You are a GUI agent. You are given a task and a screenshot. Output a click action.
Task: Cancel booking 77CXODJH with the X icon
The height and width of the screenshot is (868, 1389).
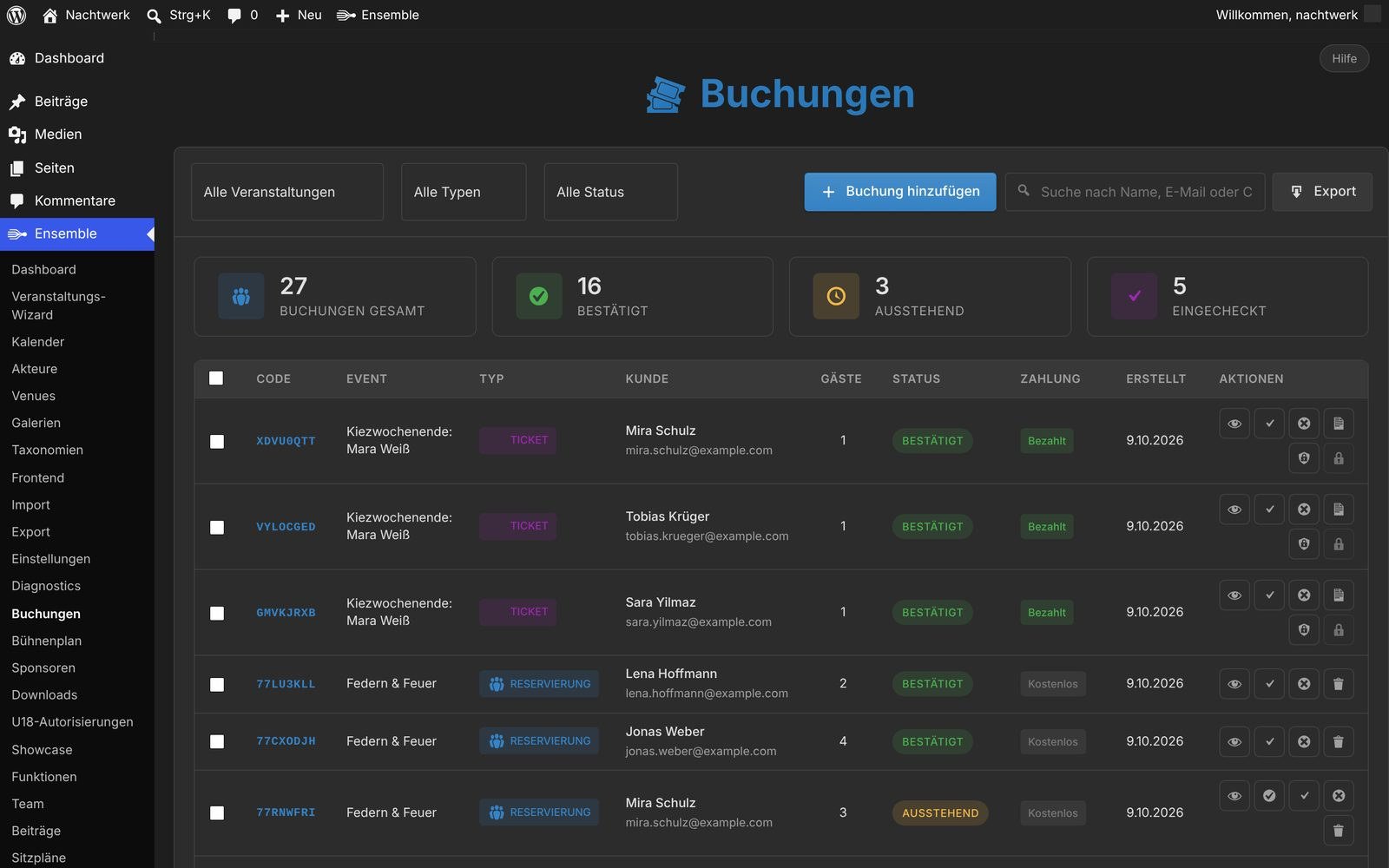(x=1304, y=742)
